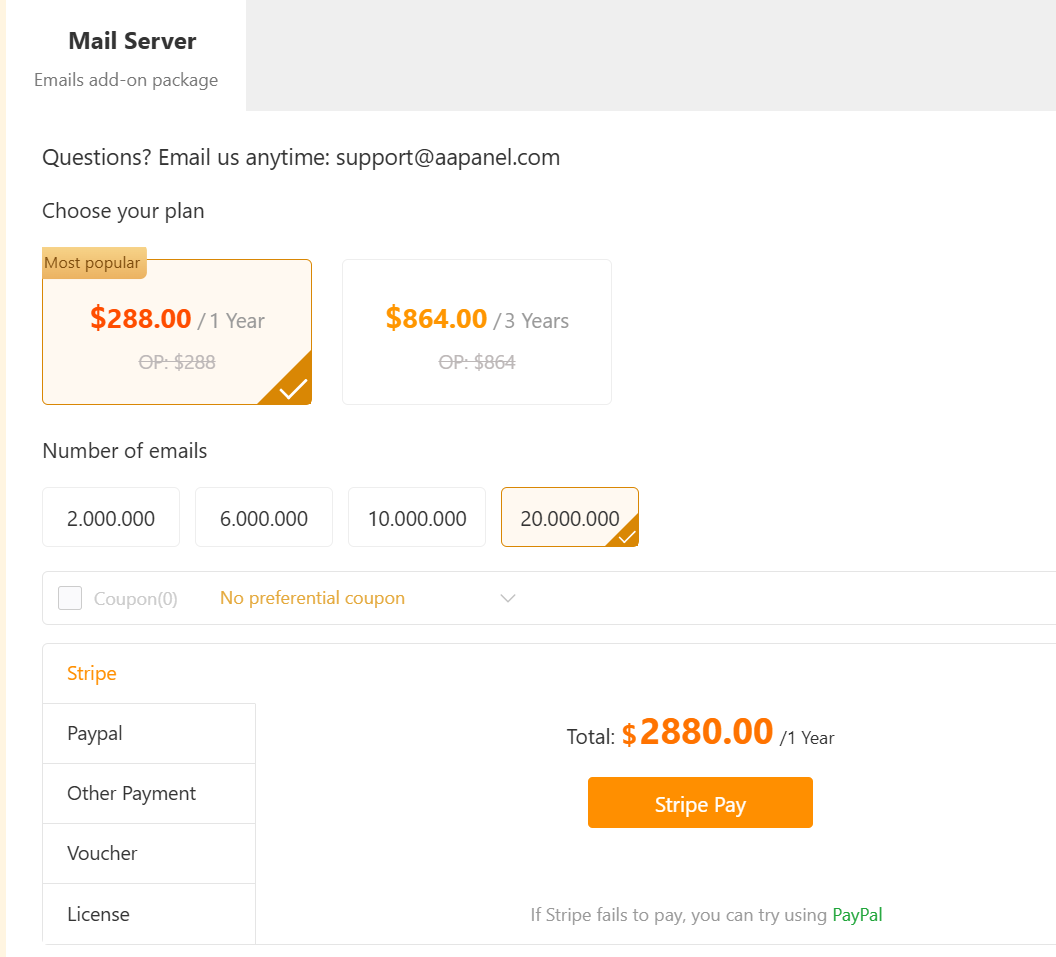Choose 6.000.000 emails option
The height and width of the screenshot is (957, 1056).
pos(264,518)
